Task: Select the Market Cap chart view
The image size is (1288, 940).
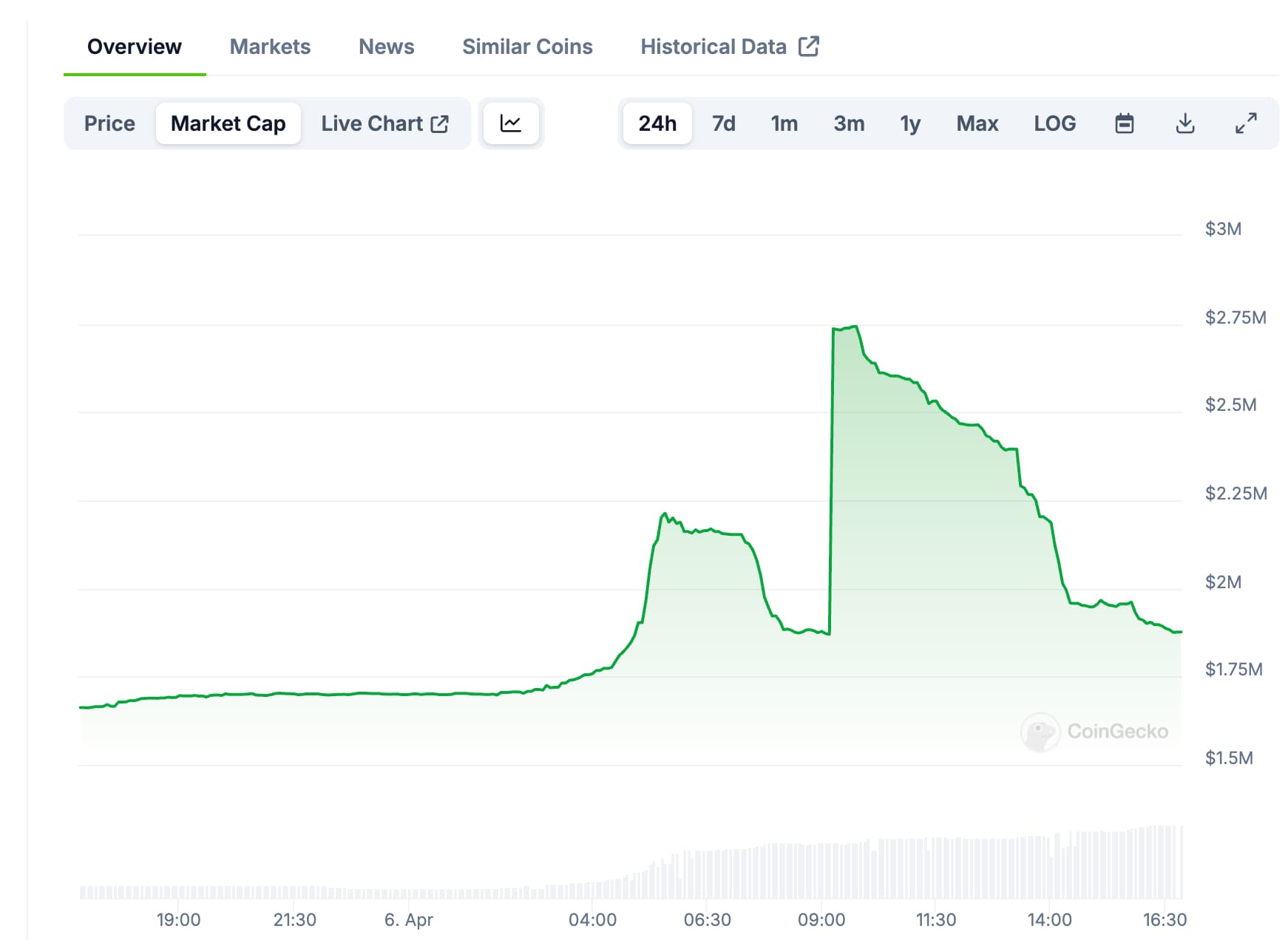Action: click(x=228, y=123)
